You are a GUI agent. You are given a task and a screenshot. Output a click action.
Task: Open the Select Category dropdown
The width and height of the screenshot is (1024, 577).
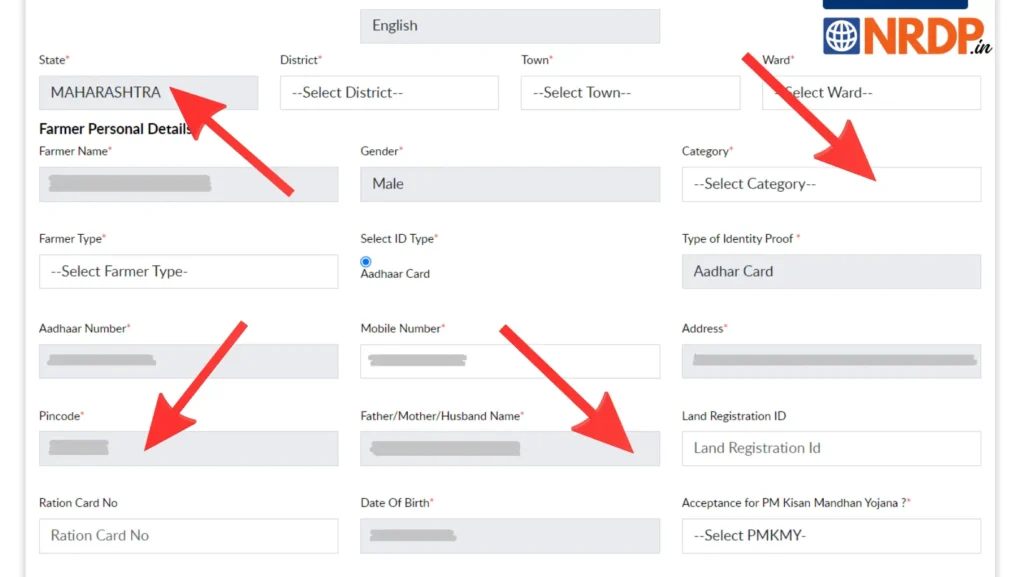click(x=831, y=184)
